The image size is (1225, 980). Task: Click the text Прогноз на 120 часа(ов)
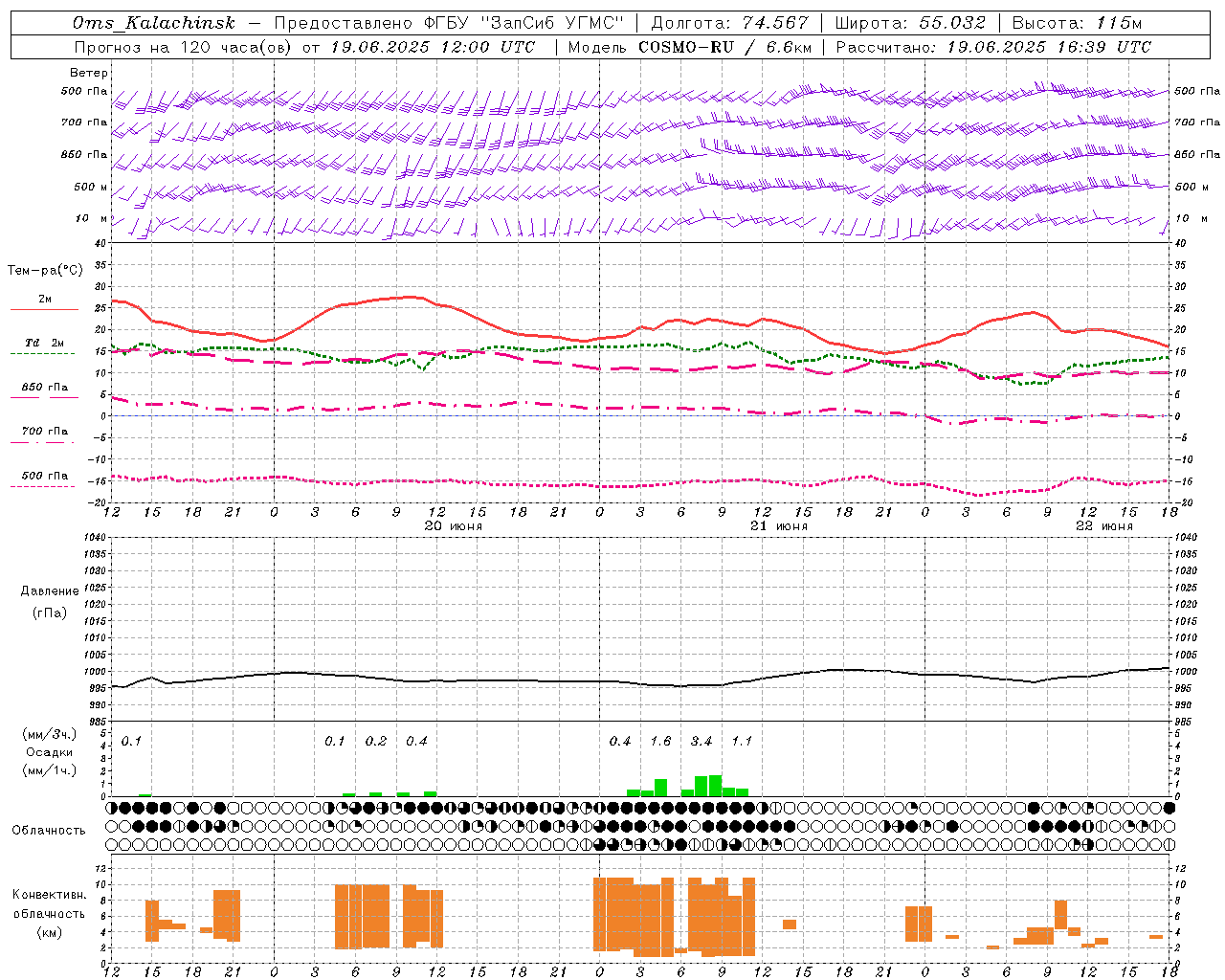(x=183, y=47)
